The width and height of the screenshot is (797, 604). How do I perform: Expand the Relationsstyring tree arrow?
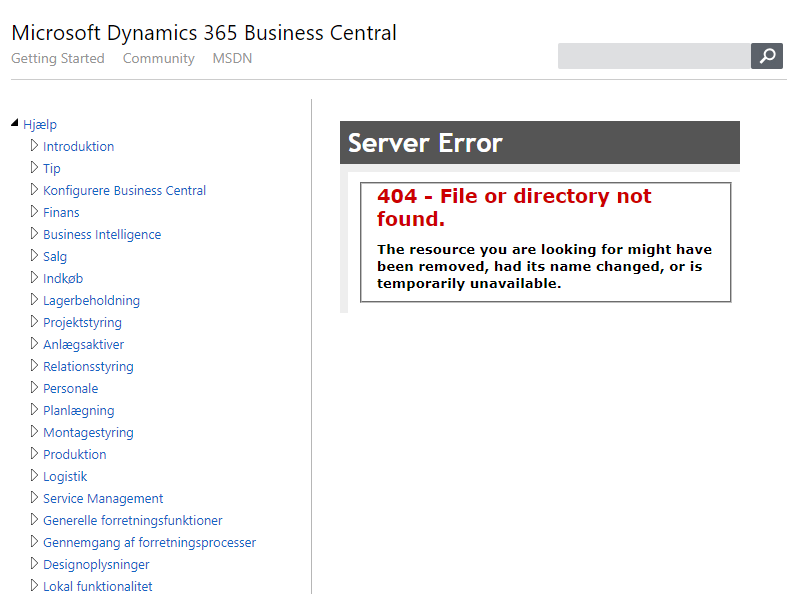pyautogui.click(x=34, y=365)
